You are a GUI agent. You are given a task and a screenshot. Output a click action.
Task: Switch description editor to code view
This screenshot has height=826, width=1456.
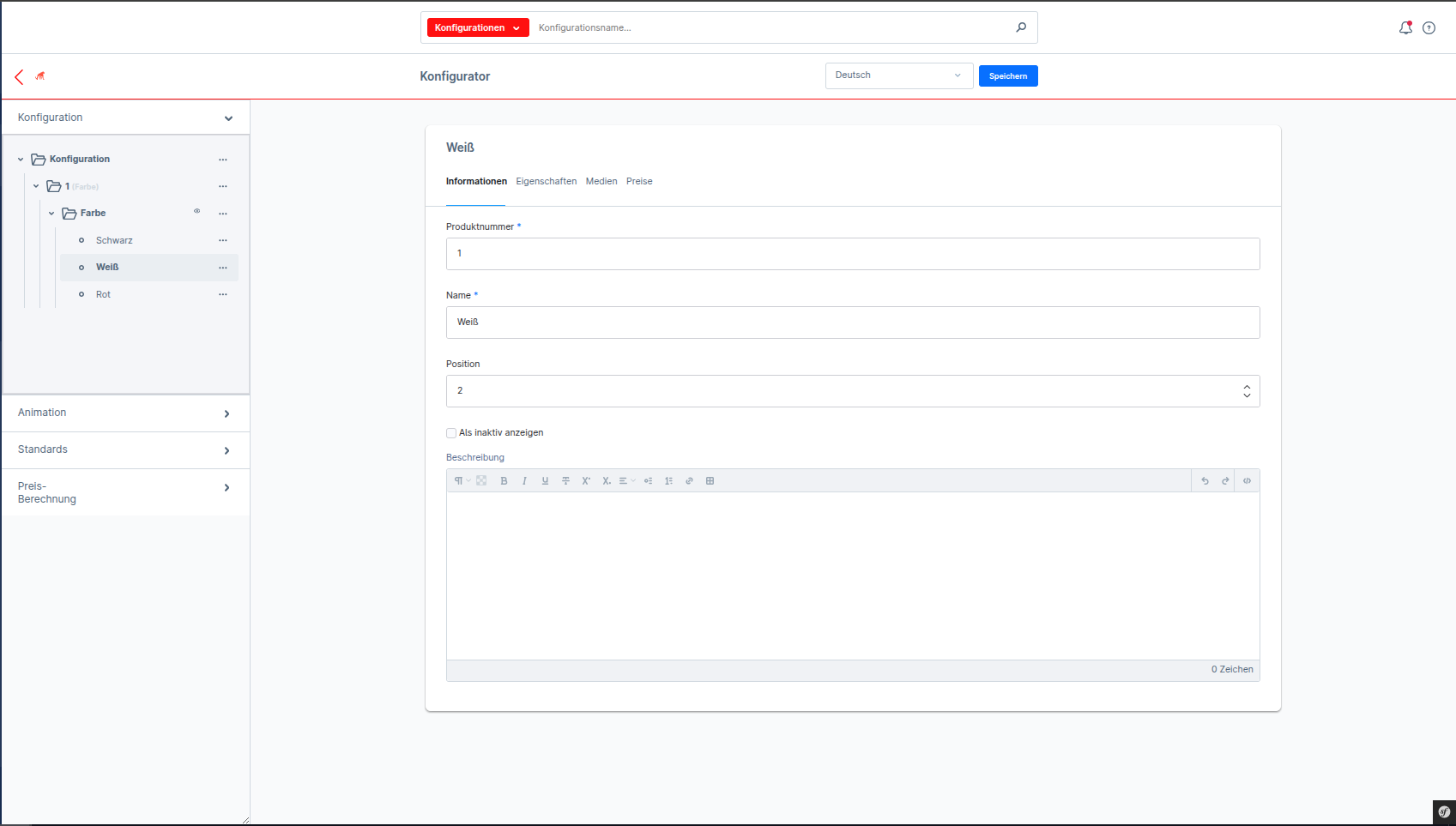[1247, 481]
